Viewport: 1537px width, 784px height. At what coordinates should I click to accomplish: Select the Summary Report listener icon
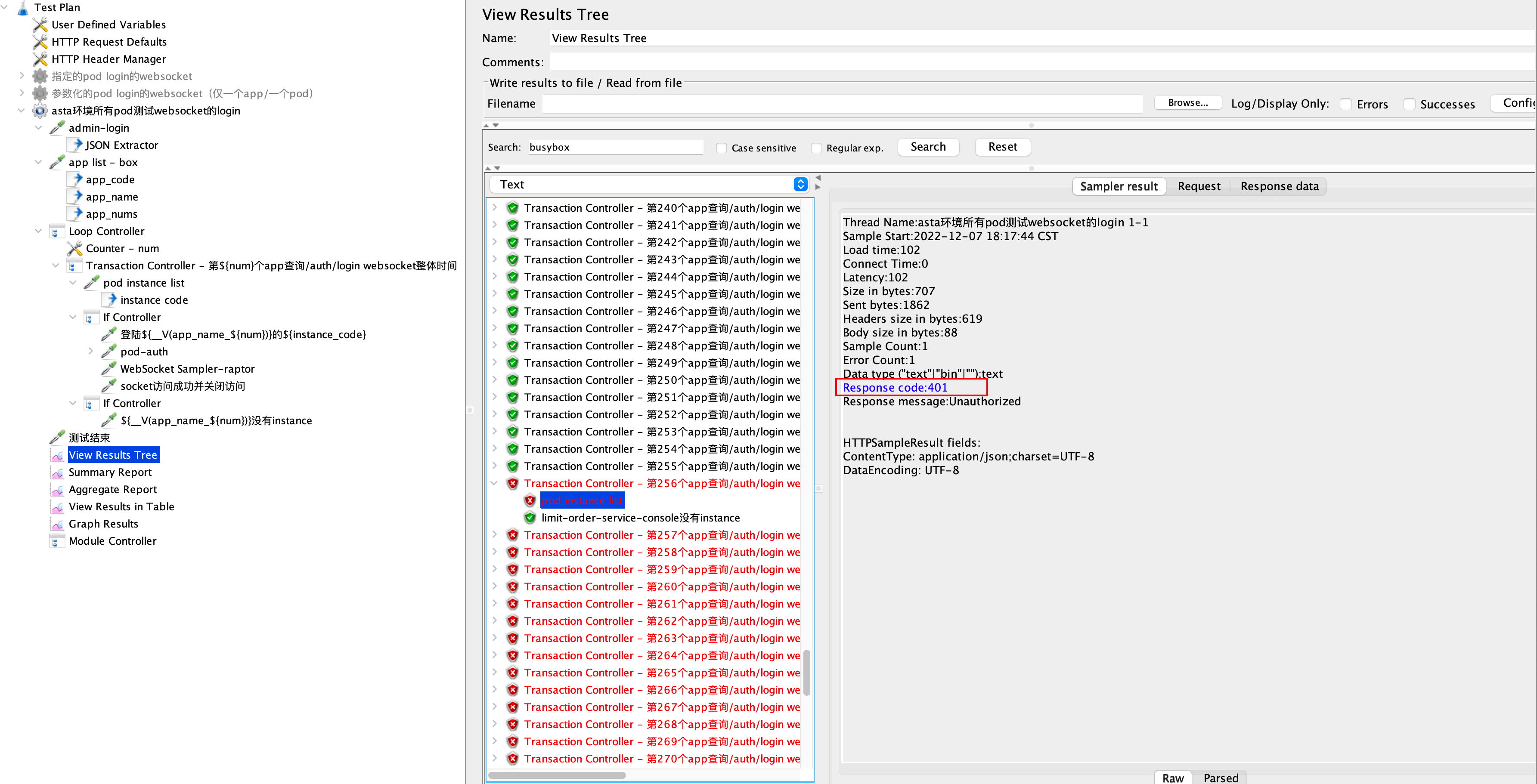pos(57,472)
